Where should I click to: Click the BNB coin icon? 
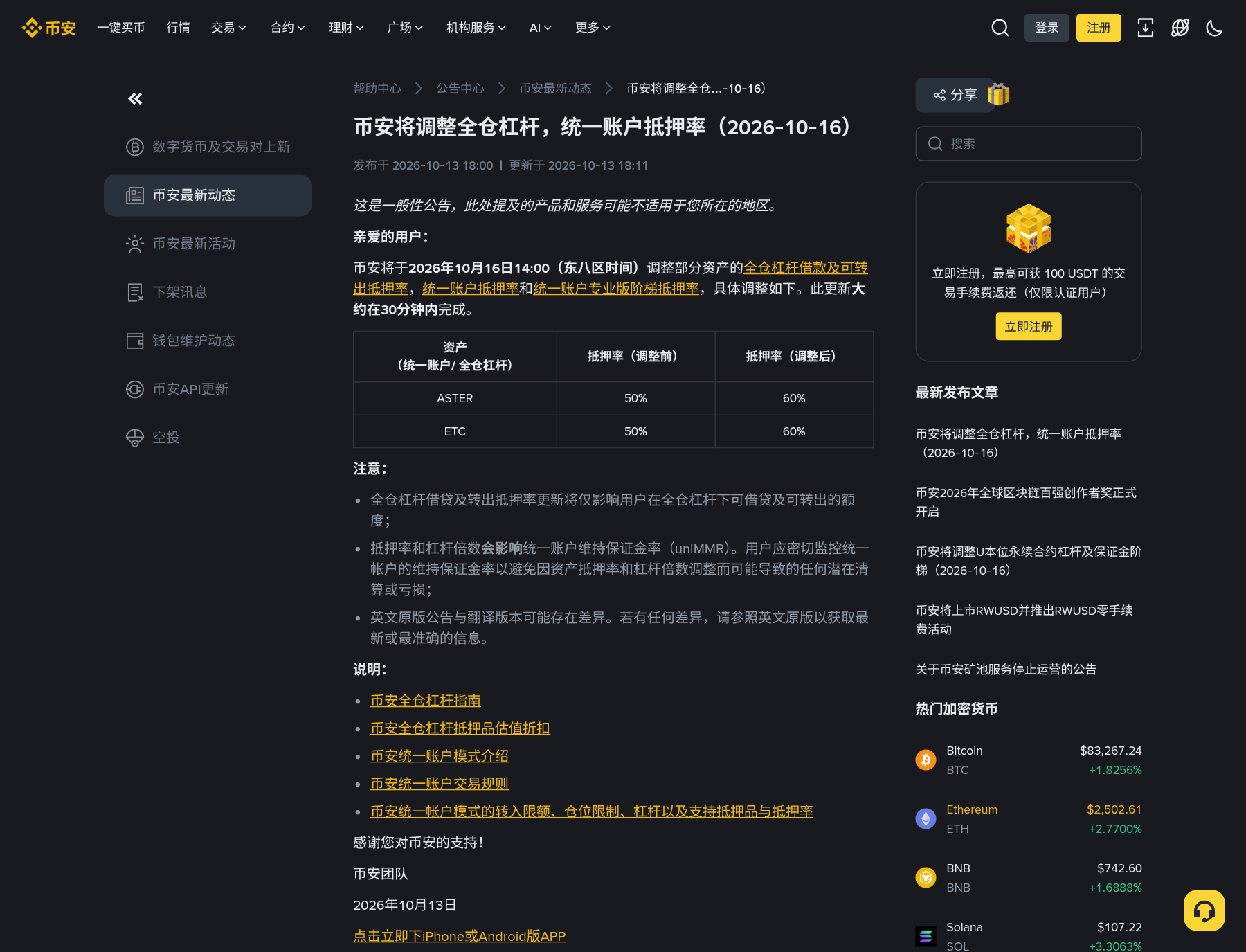coord(926,877)
